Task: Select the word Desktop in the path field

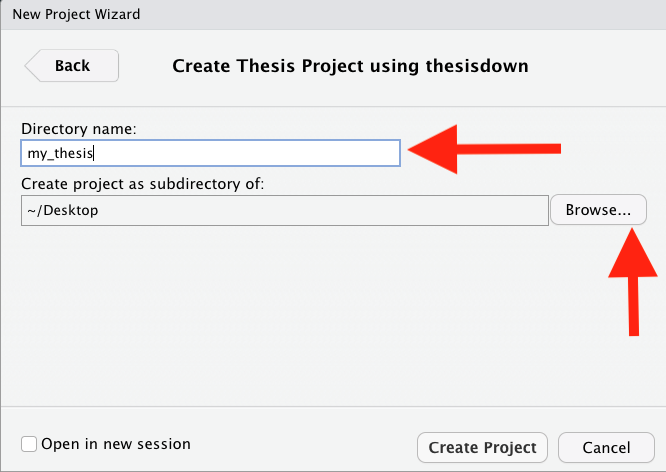Action: click(x=71, y=210)
